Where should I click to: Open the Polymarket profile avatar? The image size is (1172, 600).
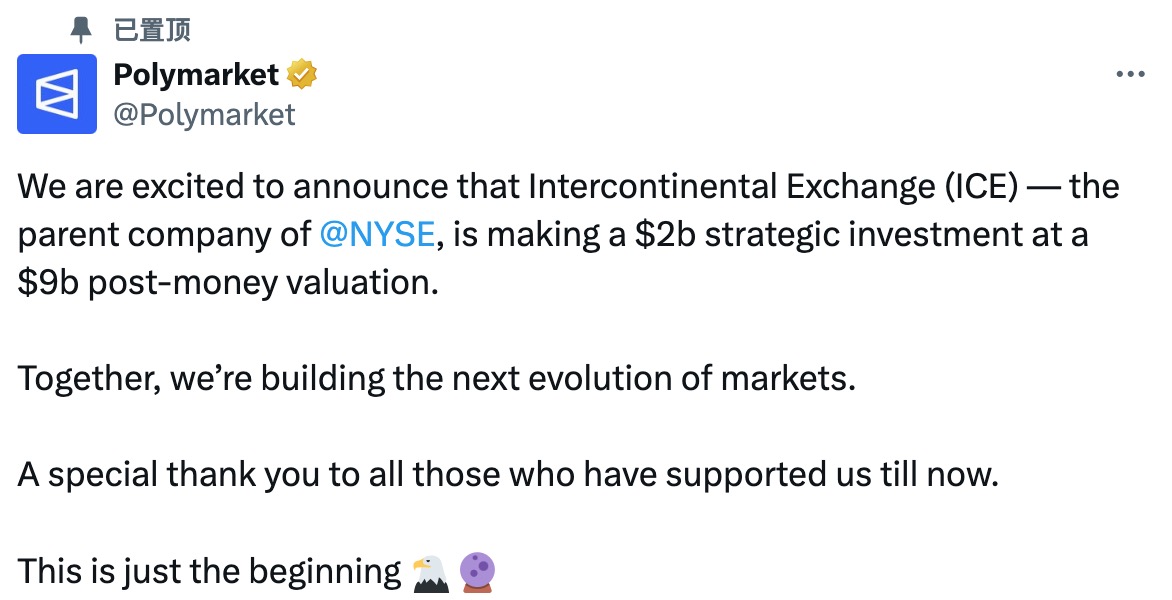[57, 94]
